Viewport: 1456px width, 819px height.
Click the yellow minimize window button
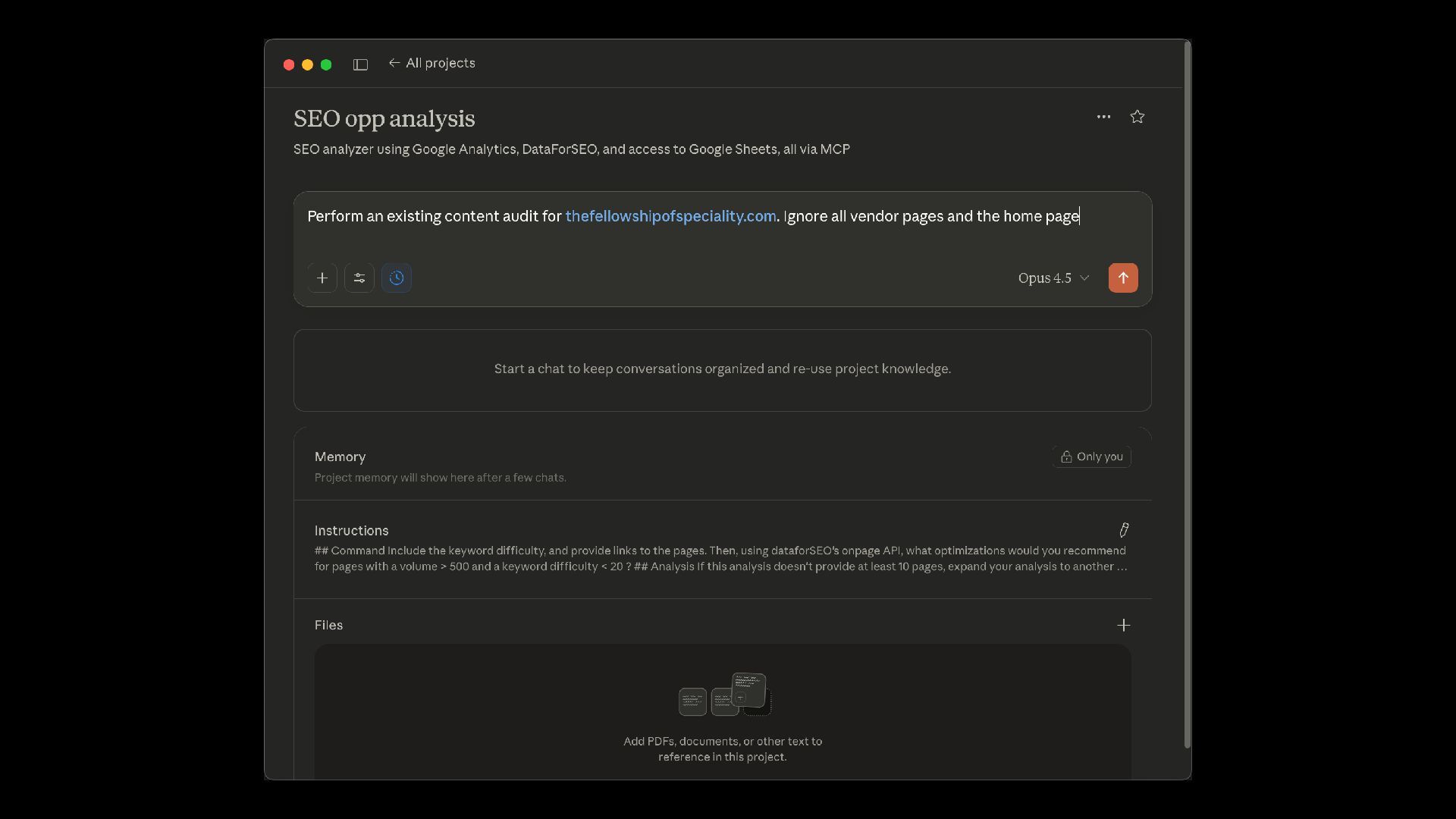(307, 64)
